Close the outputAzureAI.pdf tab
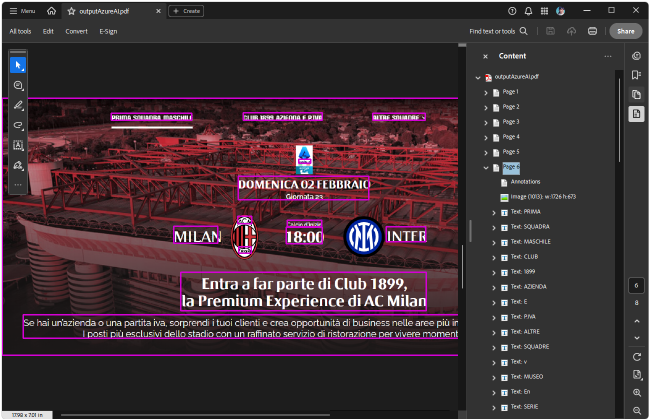The image size is (650, 419). pos(158,11)
